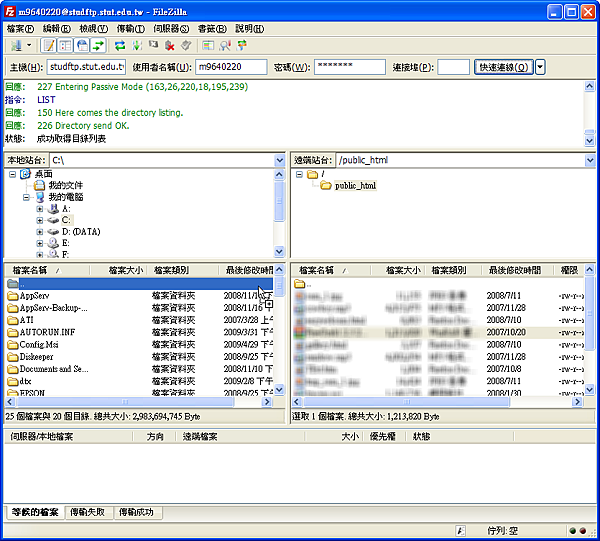The height and width of the screenshot is (541, 600).
Task: Click the username field m9640220
Action: tap(231, 67)
